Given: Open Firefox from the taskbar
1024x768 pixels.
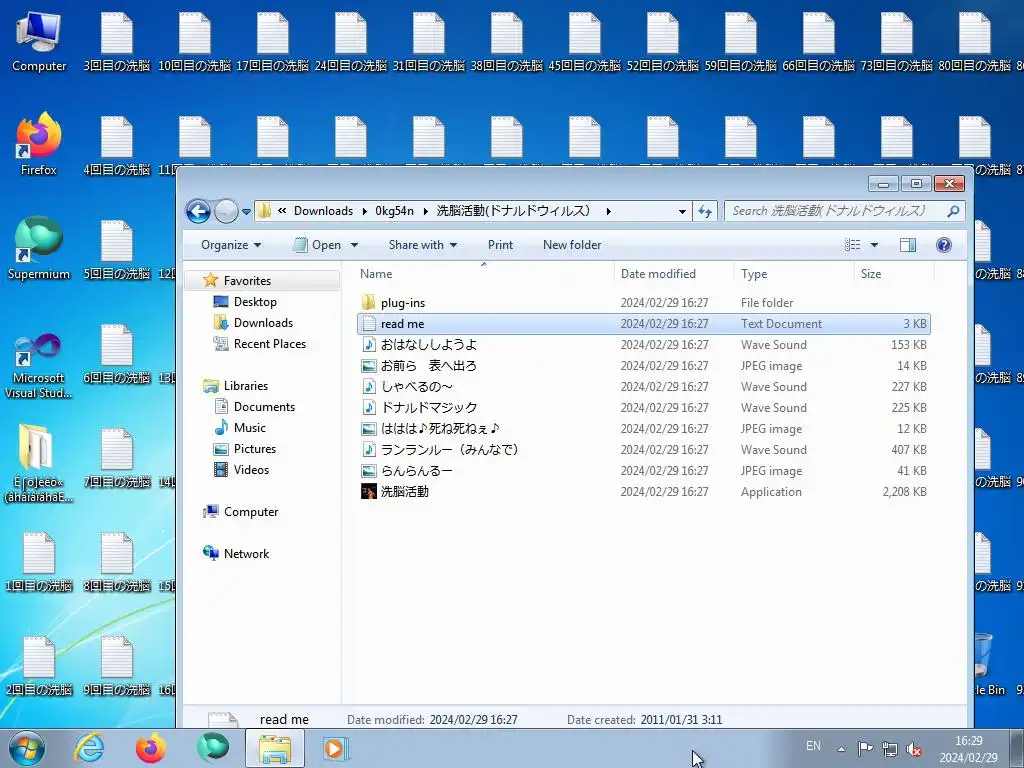Looking at the screenshot, I should [x=151, y=748].
